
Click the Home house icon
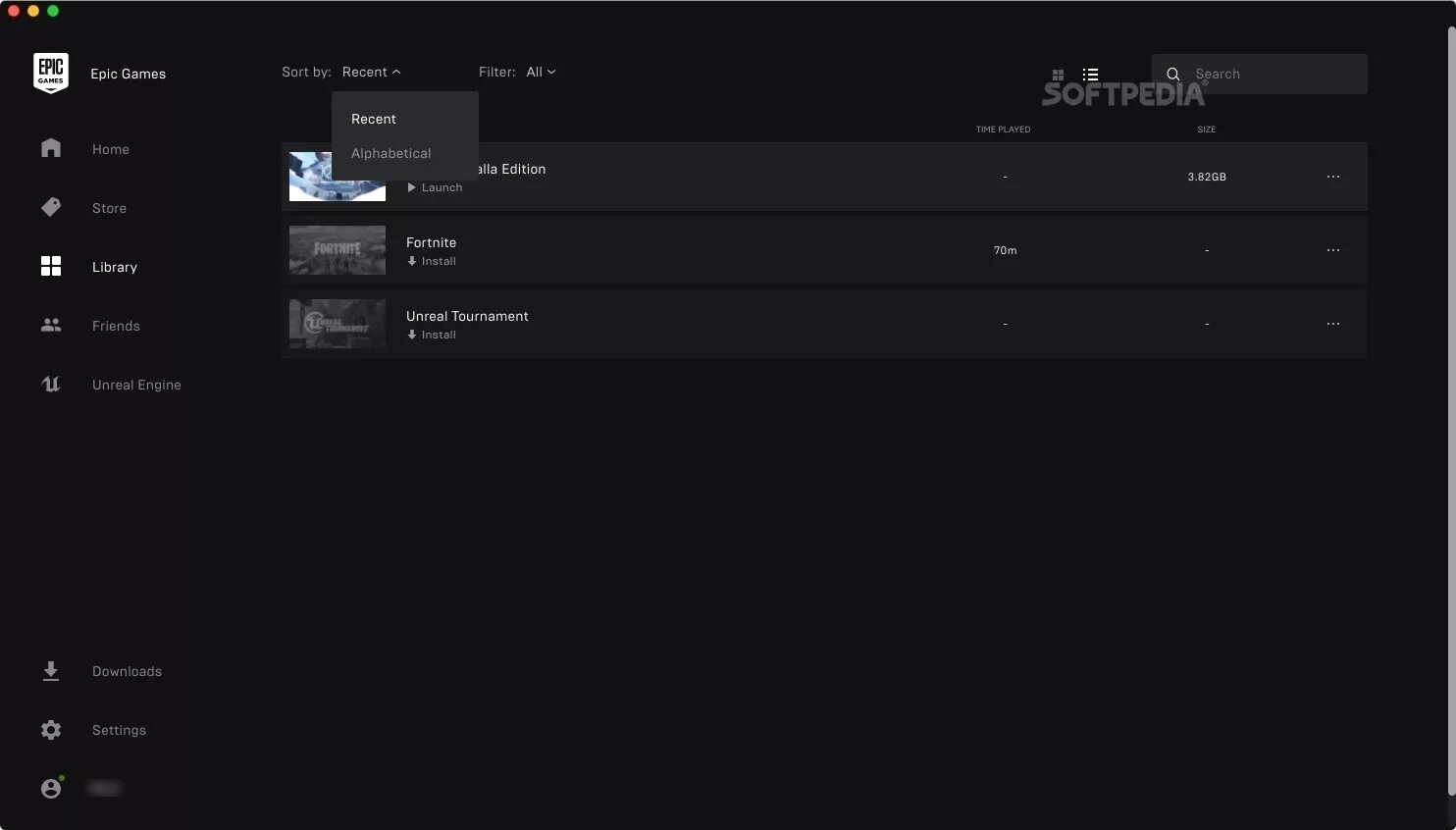click(x=51, y=148)
